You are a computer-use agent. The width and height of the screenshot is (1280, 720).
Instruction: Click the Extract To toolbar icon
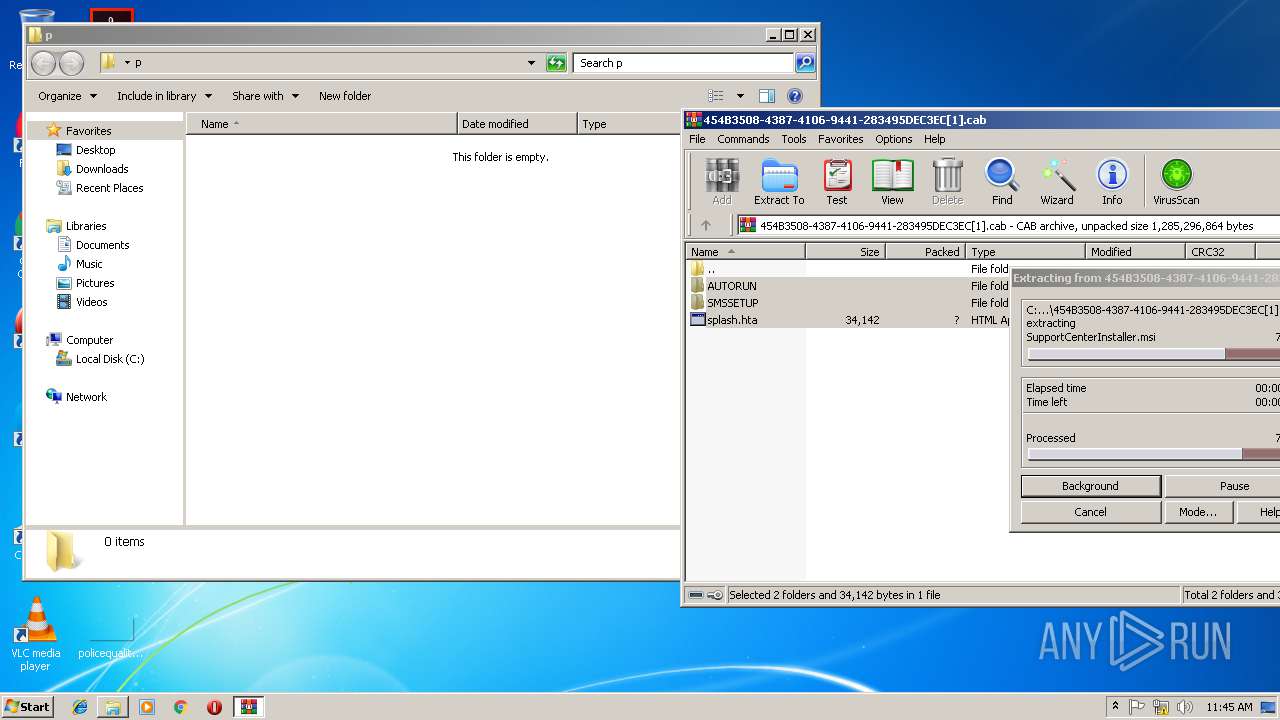click(779, 182)
